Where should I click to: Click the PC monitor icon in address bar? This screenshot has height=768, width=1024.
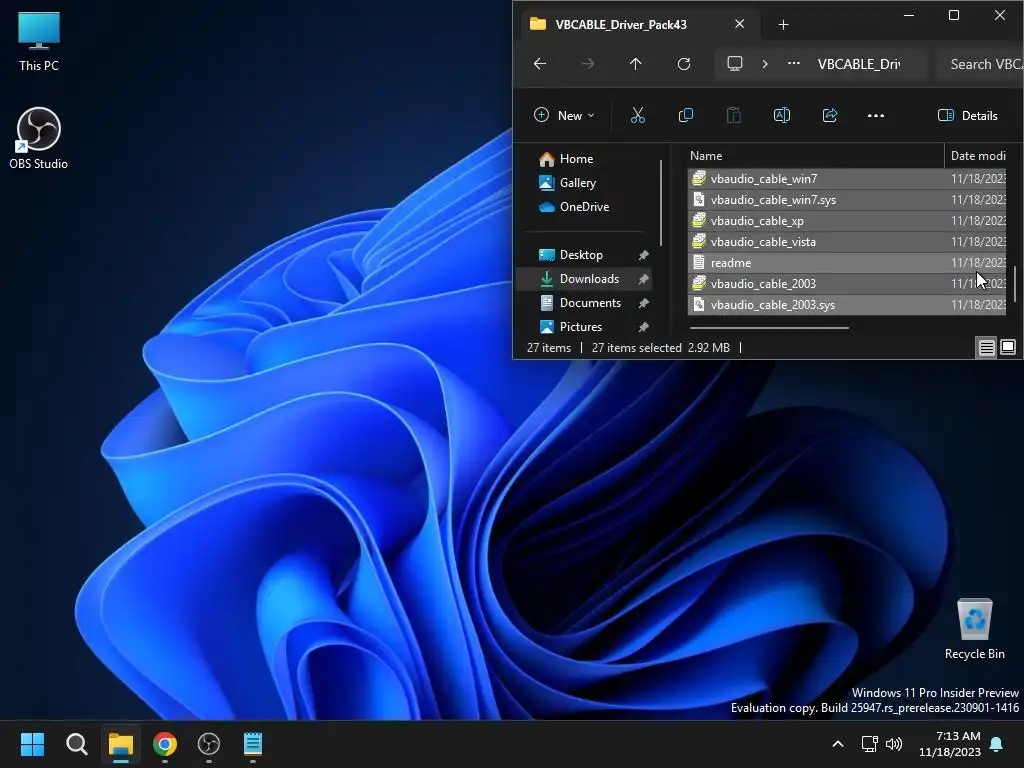tap(735, 64)
